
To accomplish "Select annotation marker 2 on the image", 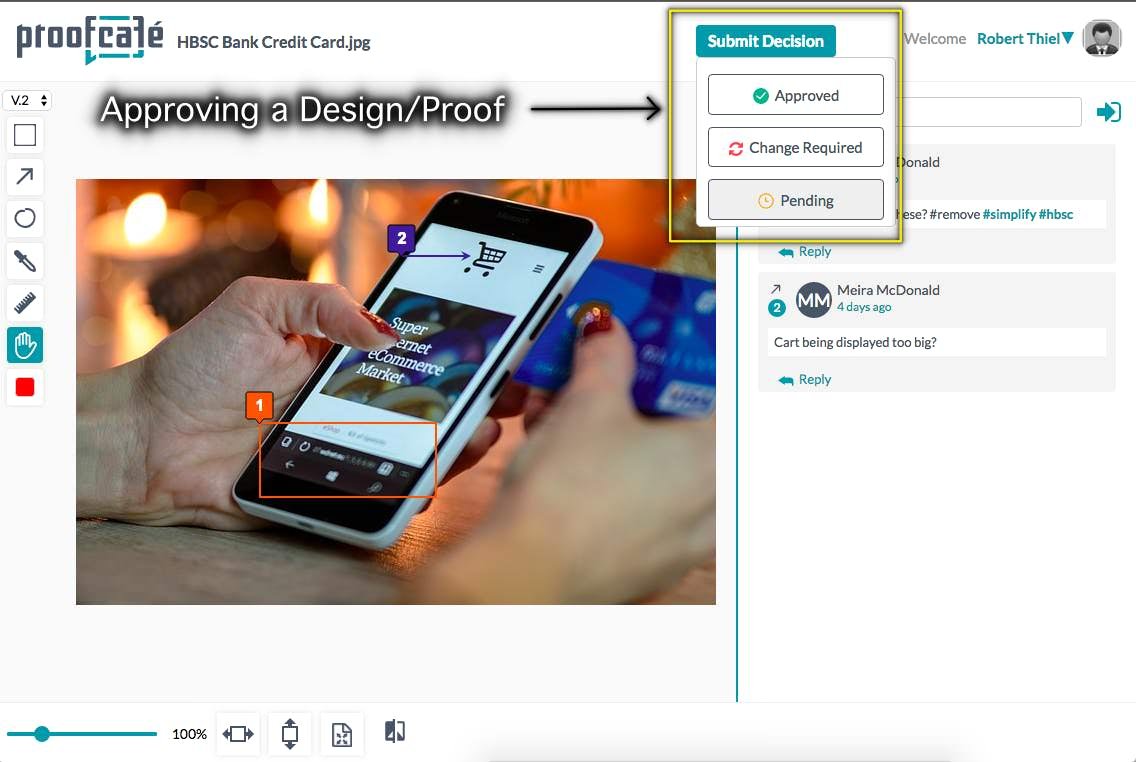I will click(401, 238).
